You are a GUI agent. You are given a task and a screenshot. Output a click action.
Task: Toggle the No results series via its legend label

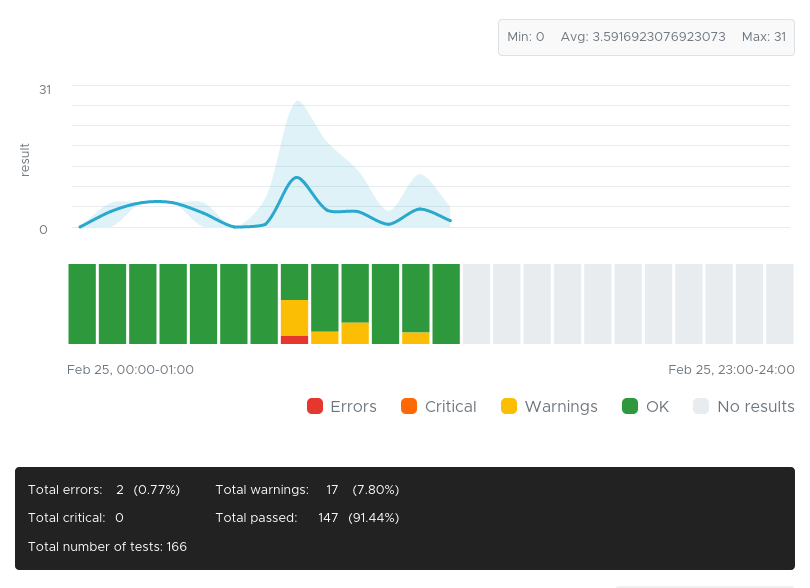click(x=757, y=406)
